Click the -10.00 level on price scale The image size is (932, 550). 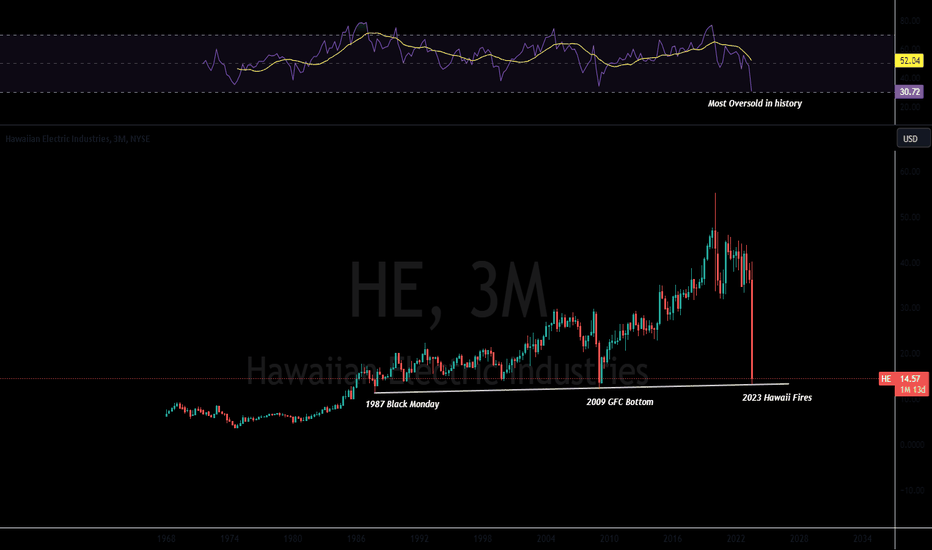[910, 491]
